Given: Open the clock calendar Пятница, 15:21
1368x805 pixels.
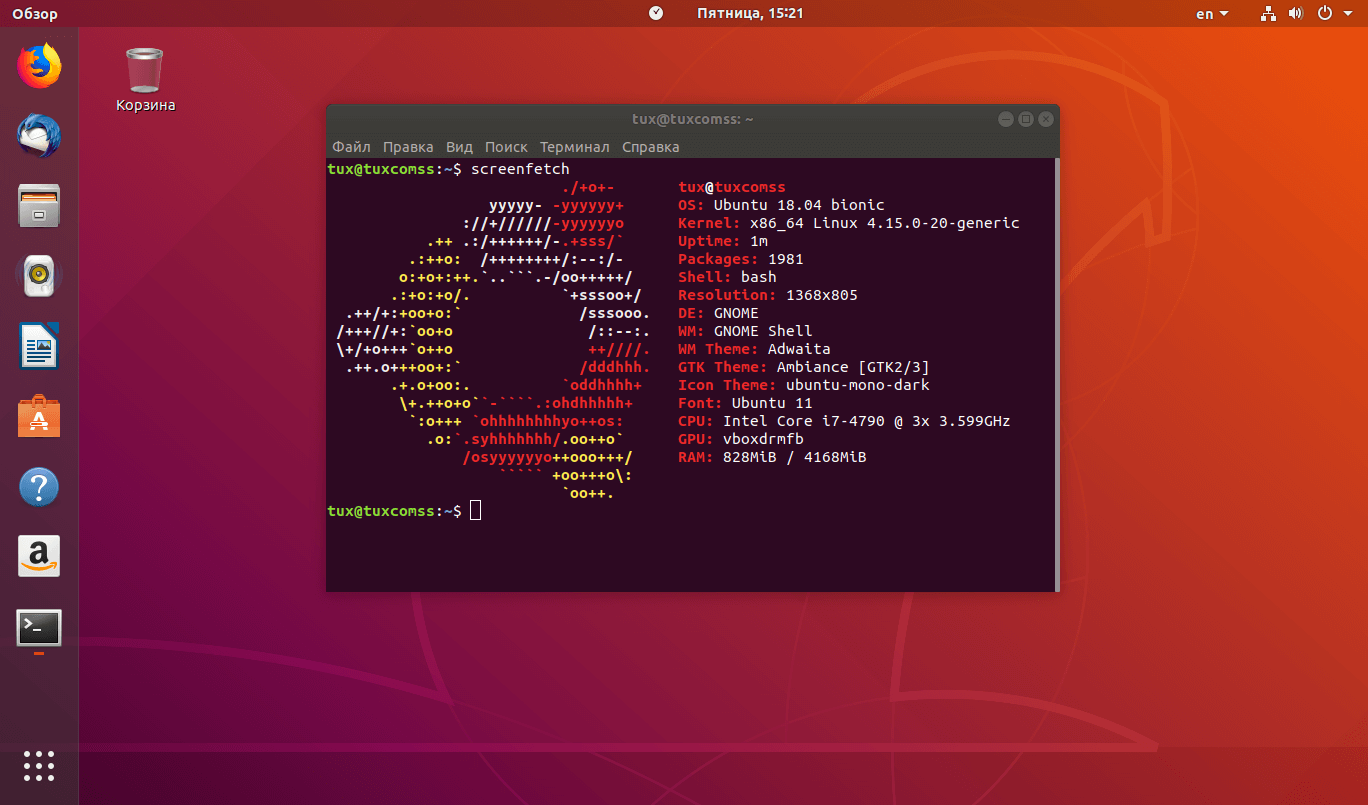Looking at the screenshot, I should pyautogui.click(x=749, y=14).
